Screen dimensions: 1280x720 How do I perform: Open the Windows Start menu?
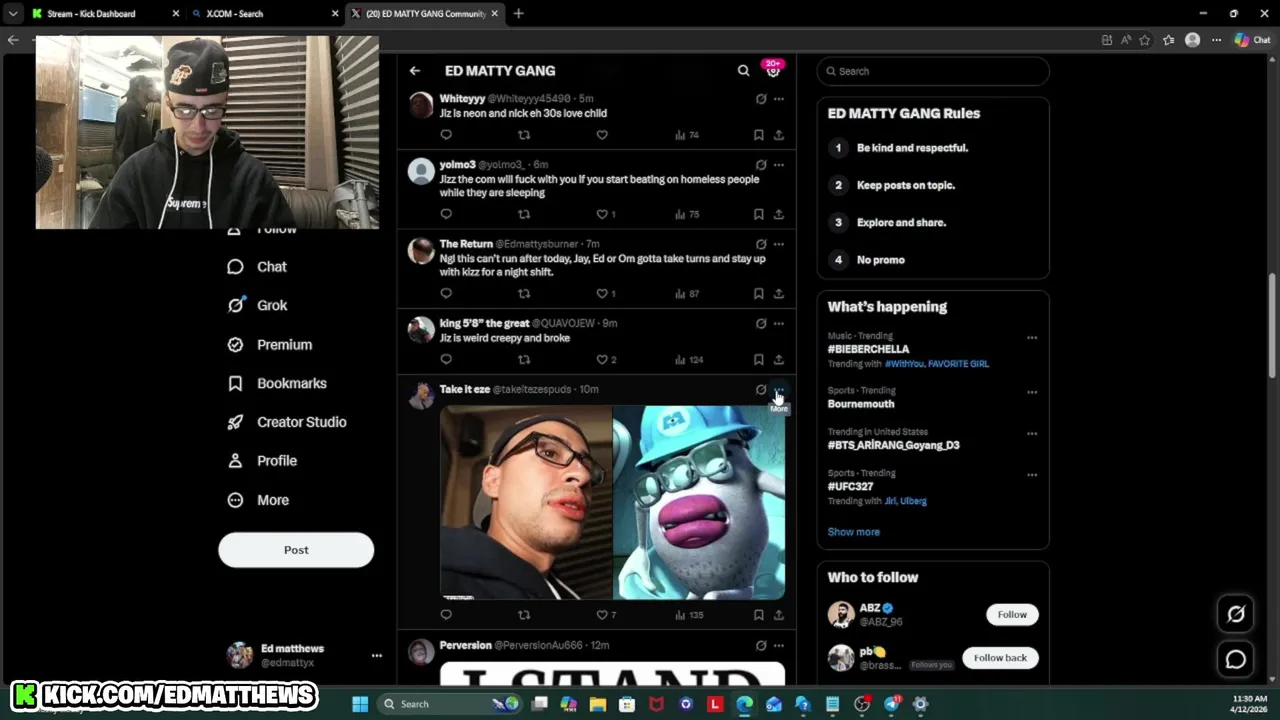(360, 704)
